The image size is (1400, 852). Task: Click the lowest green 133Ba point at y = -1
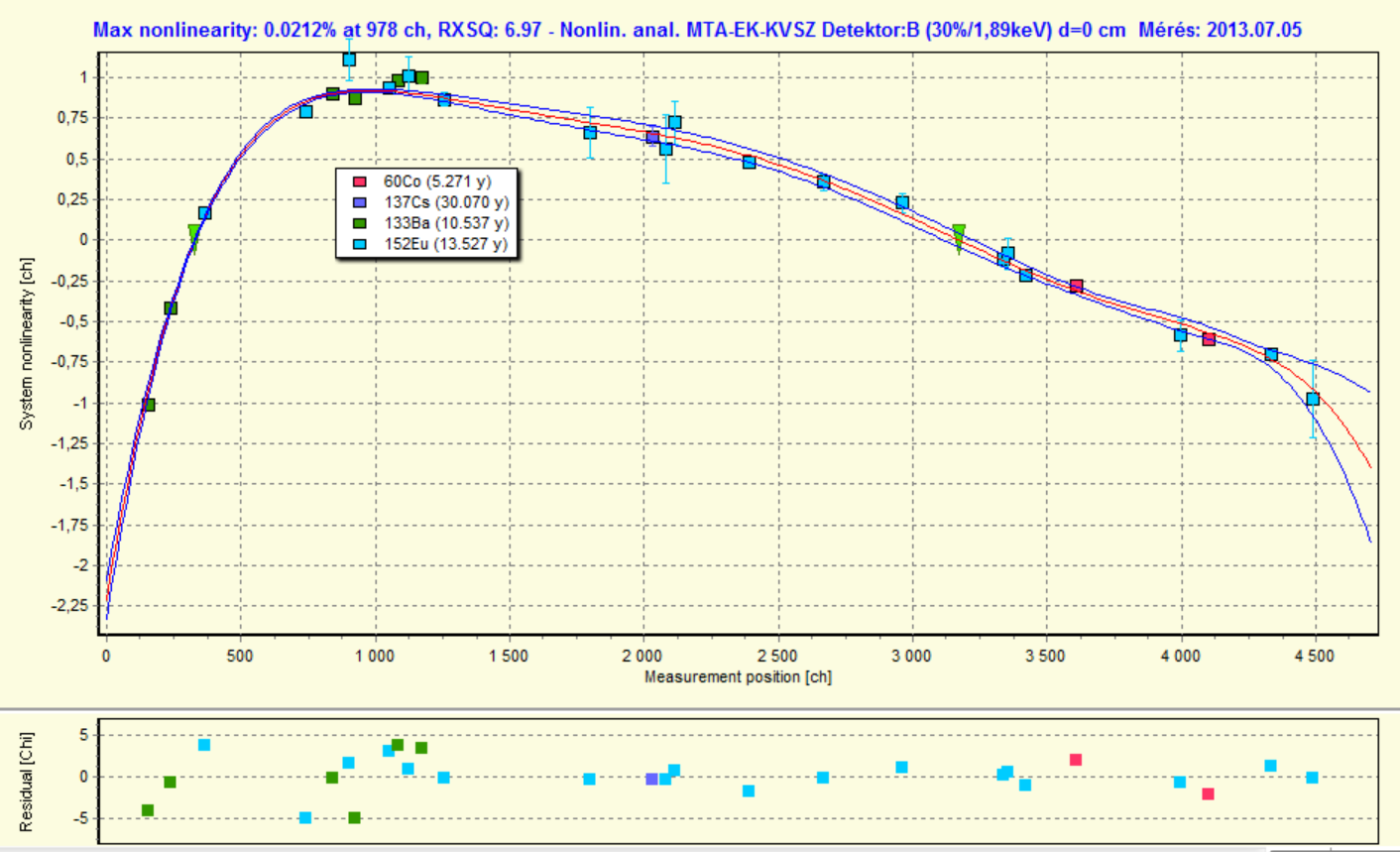pos(149,405)
